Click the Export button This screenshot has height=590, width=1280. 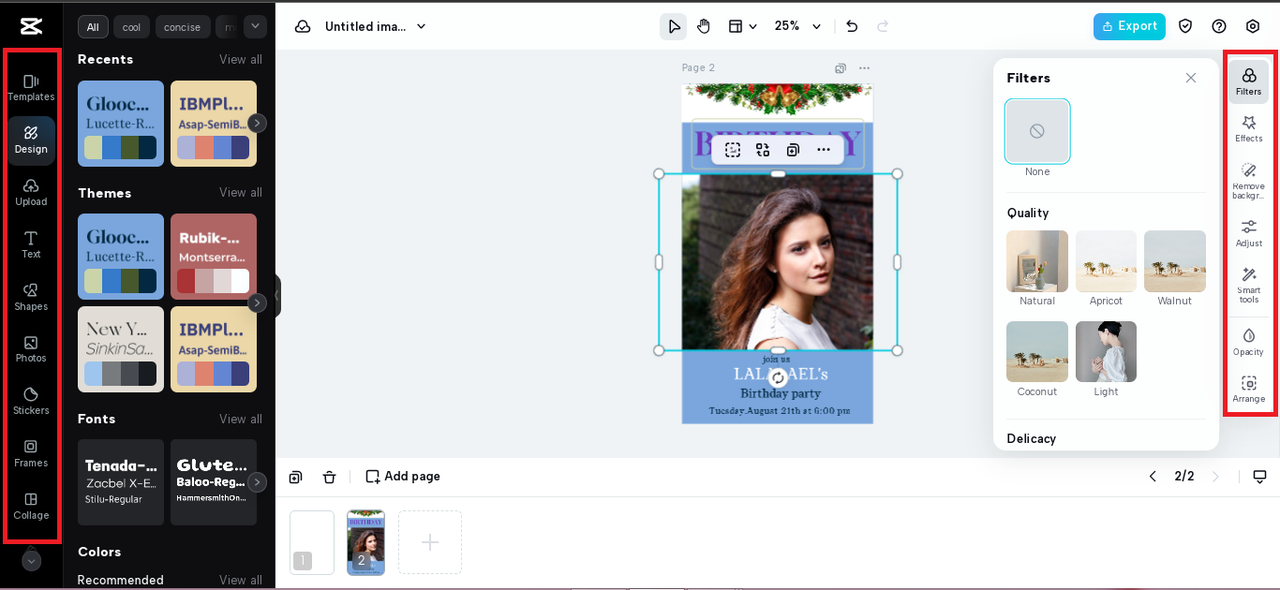pyautogui.click(x=1129, y=26)
